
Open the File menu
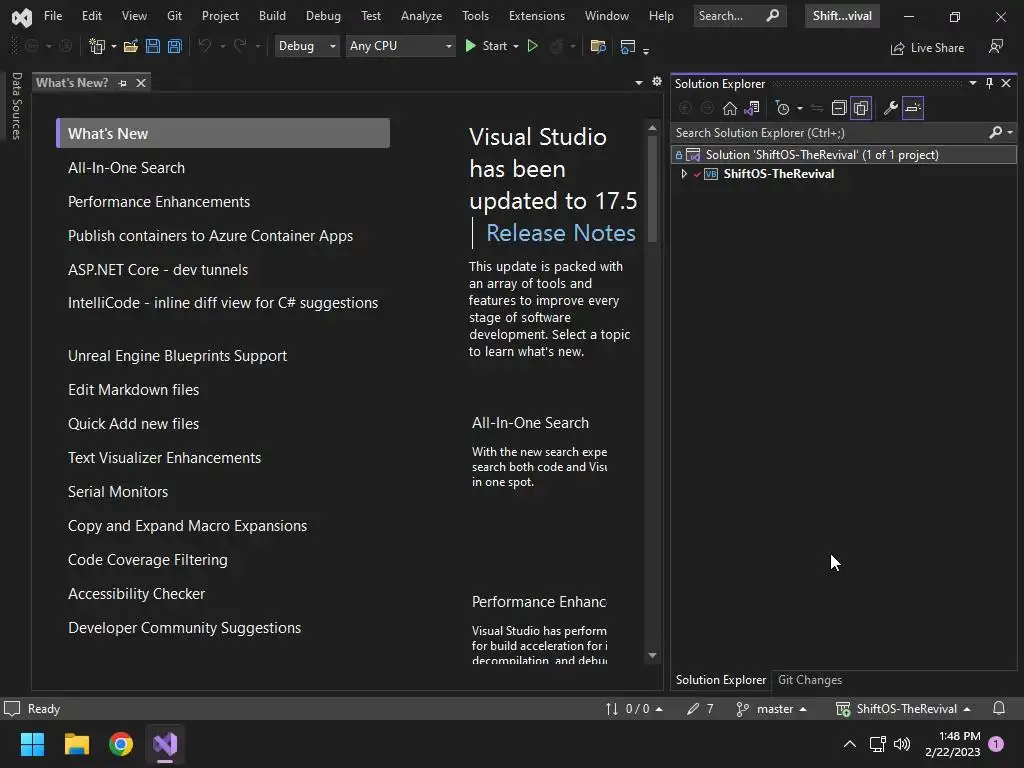pyautogui.click(x=53, y=16)
